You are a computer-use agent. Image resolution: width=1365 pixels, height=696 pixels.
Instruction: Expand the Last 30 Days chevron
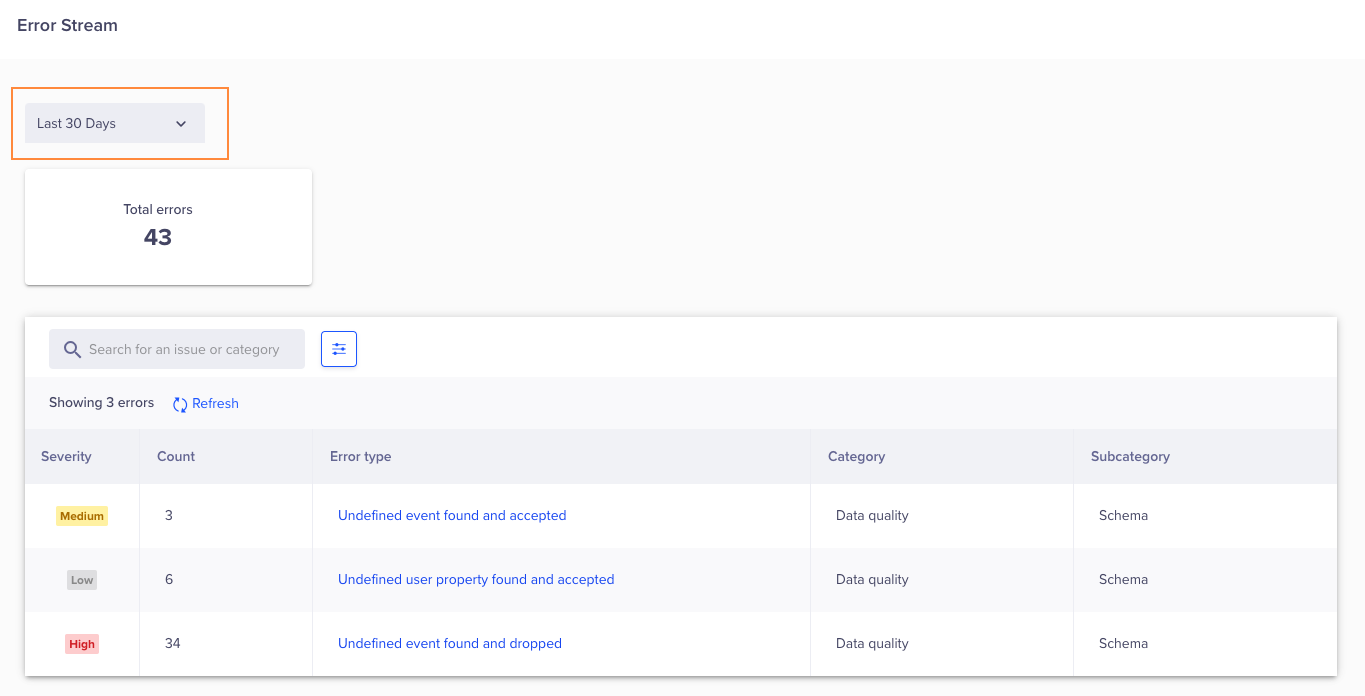pyautogui.click(x=181, y=124)
